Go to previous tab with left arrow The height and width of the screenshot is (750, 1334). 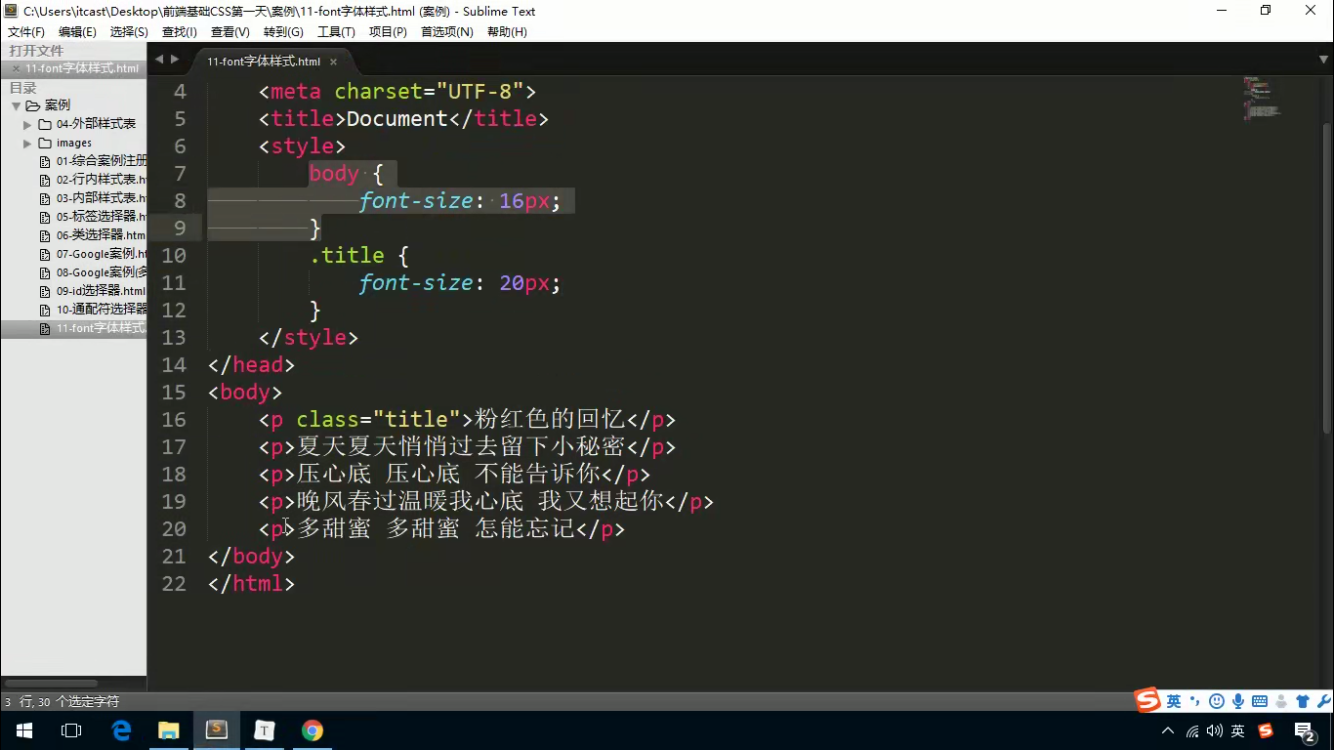(159, 60)
